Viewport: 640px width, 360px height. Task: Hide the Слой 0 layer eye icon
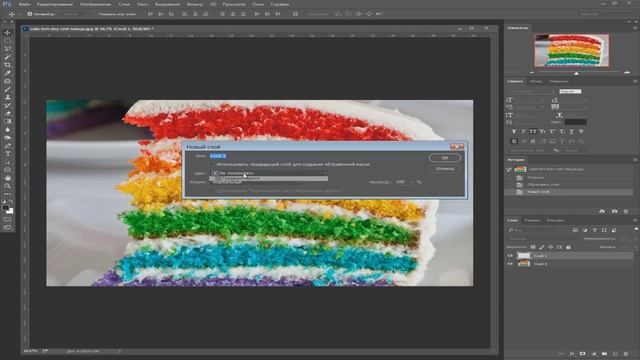[x=510, y=264]
